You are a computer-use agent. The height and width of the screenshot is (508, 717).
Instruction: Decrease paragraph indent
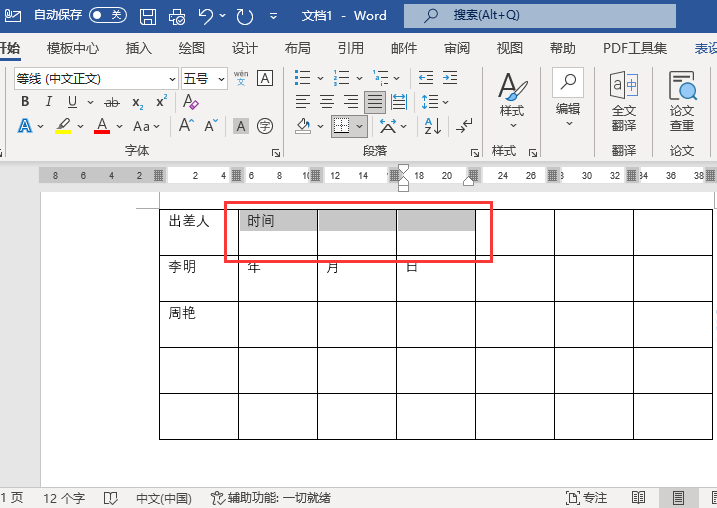coord(426,78)
